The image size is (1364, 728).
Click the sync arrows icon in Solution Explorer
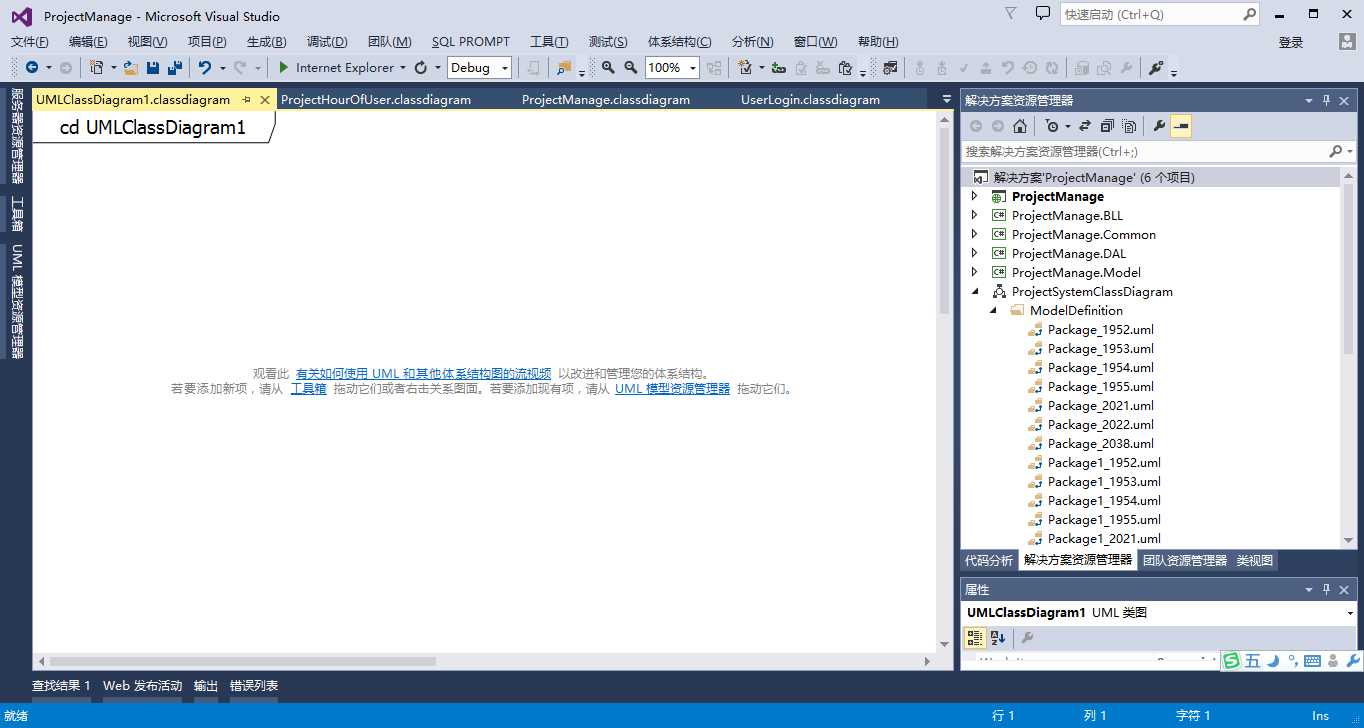[1085, 126]
